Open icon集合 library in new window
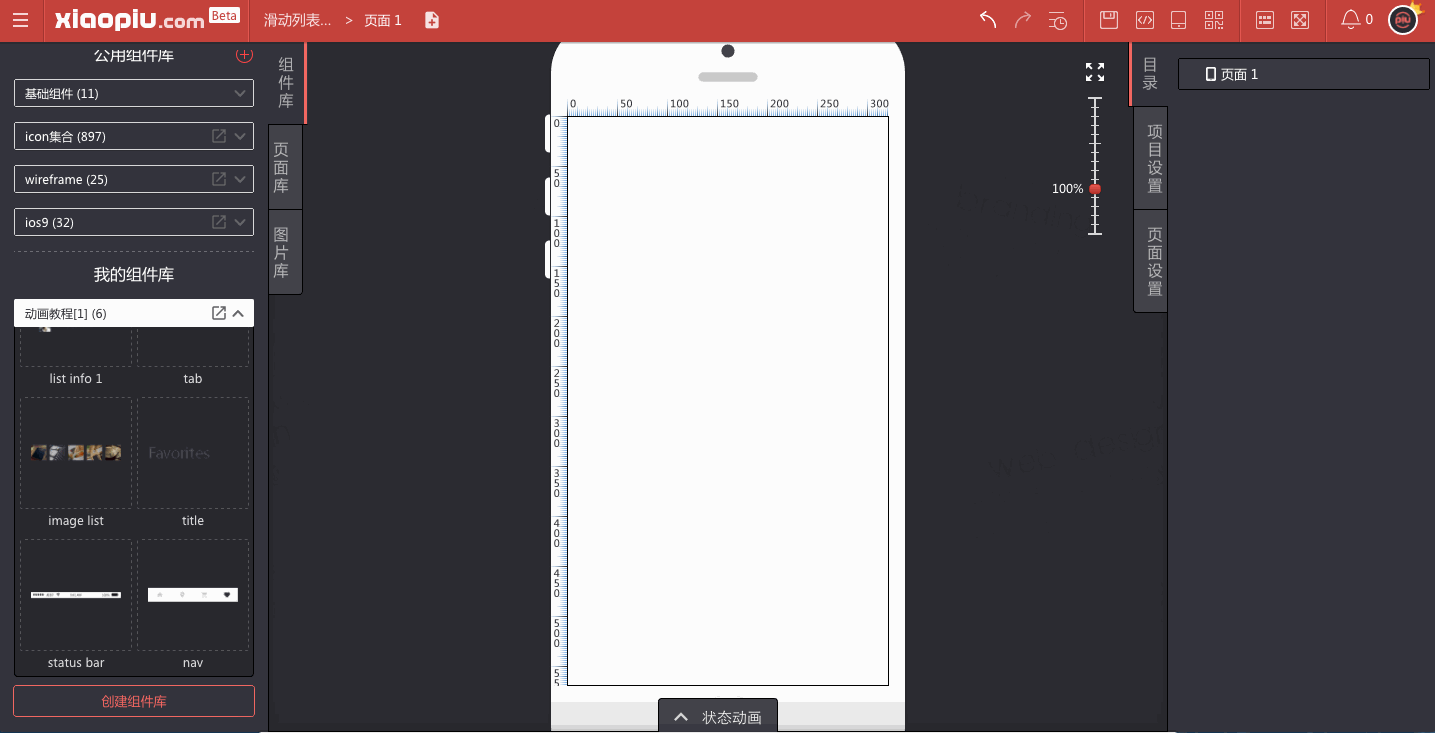 click(x=218, y=136)
